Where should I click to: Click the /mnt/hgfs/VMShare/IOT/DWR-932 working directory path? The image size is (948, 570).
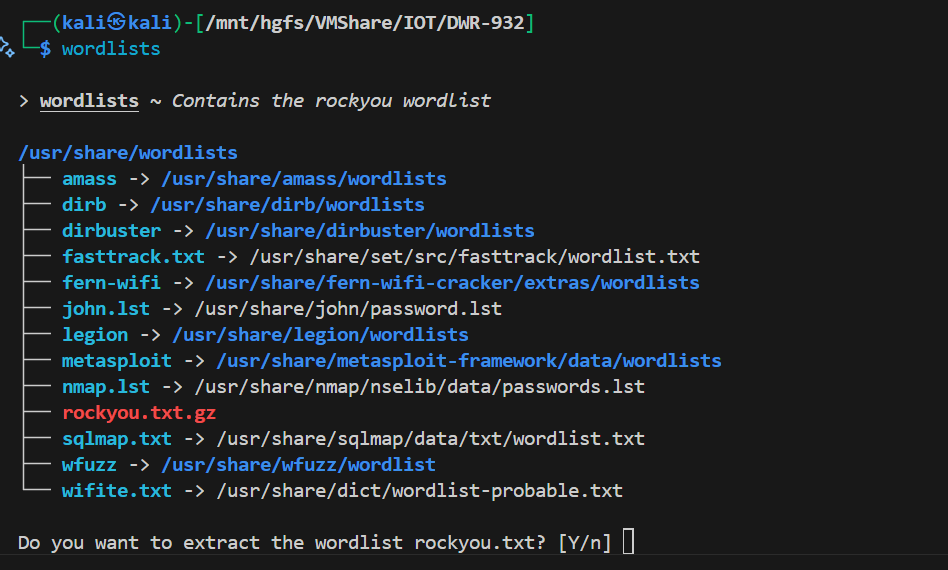(364, 23)
